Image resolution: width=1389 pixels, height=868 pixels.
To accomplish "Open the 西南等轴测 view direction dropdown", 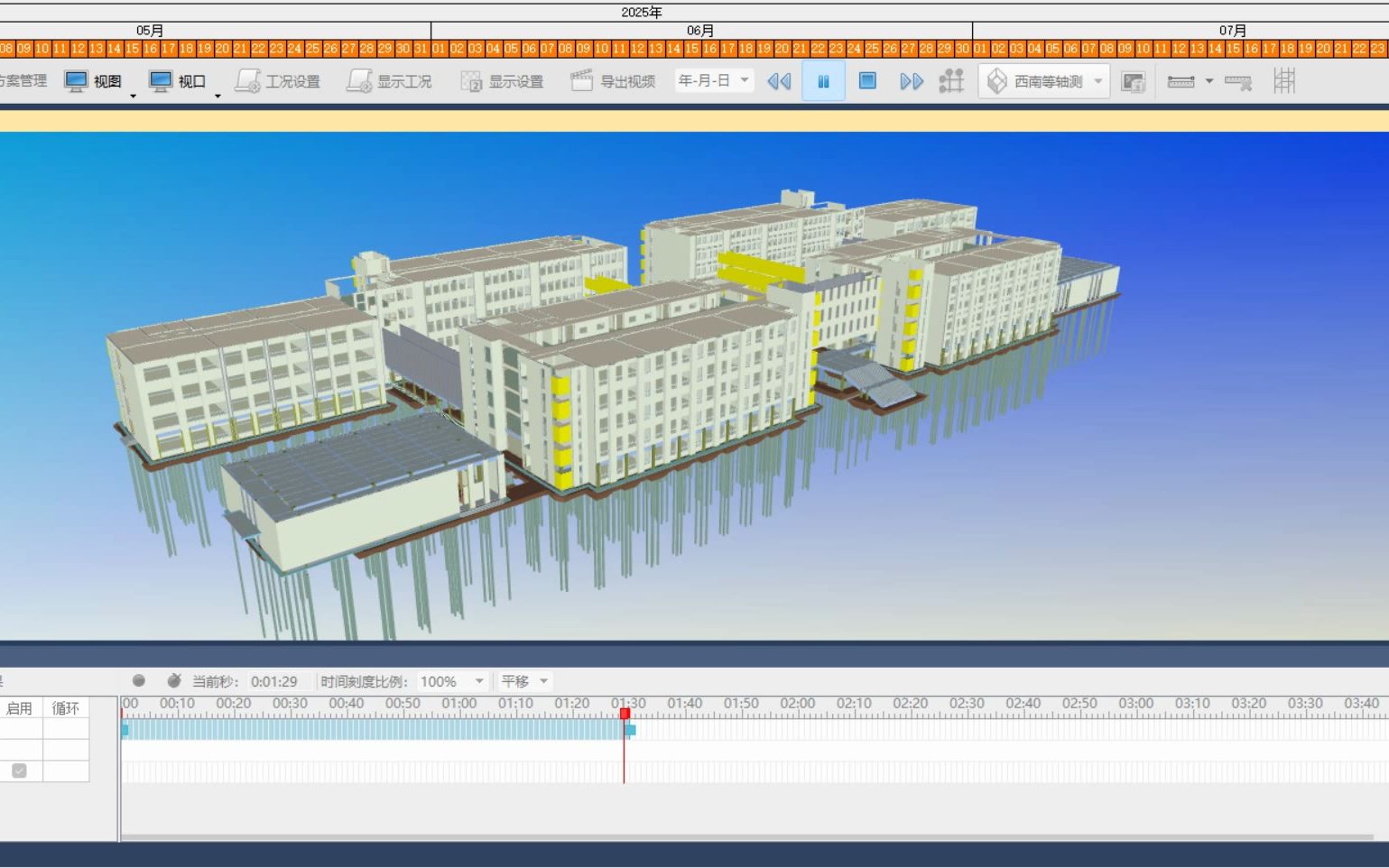I will click(x=1044, y=81).
